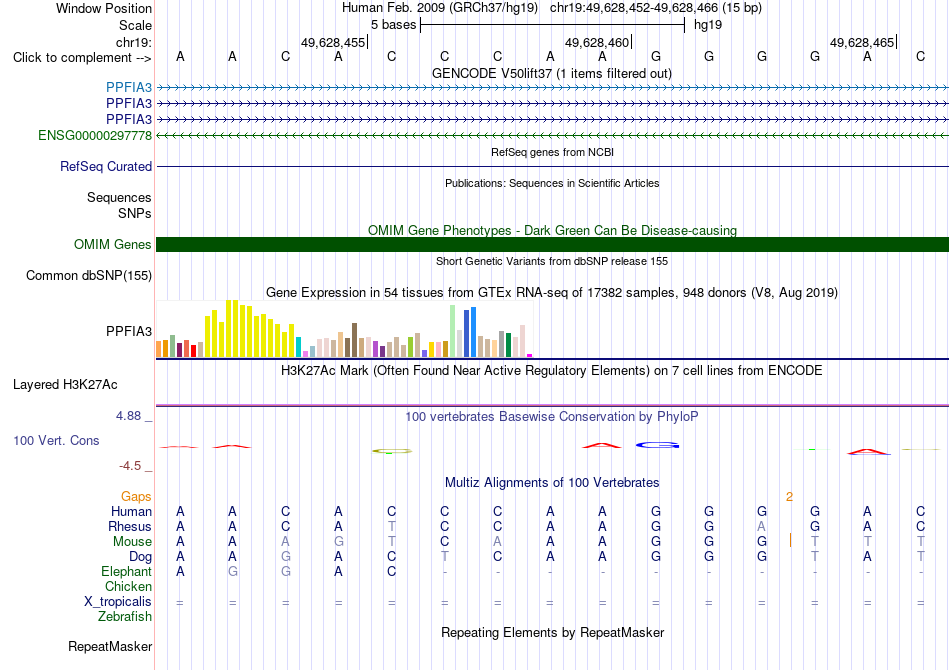This screenshot has width=950, height=670.
Task: Click the "X_tropicalis" species label
Action: 118,602
